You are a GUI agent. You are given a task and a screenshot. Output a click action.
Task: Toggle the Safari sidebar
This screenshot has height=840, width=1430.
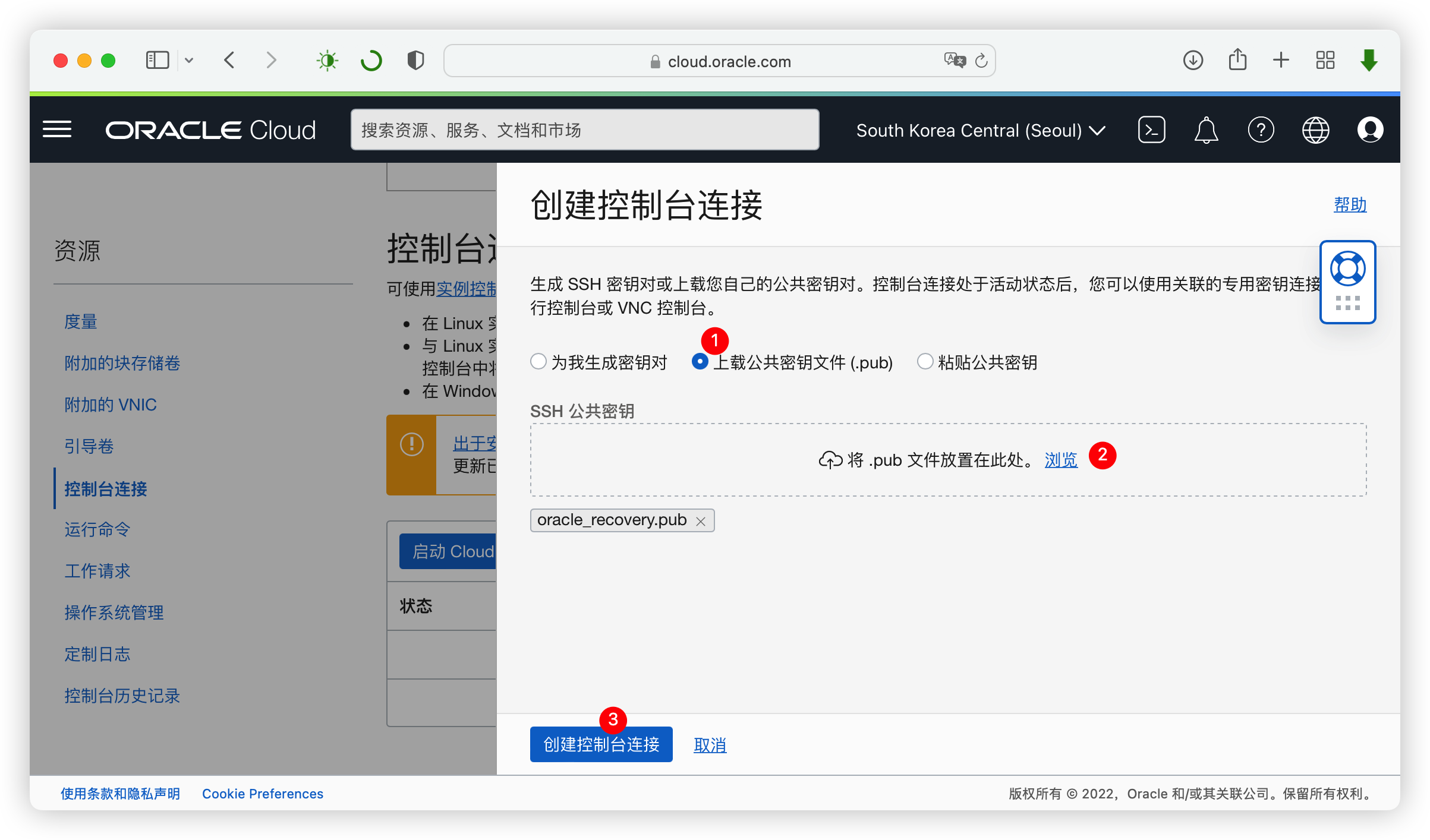click(158, 60)
